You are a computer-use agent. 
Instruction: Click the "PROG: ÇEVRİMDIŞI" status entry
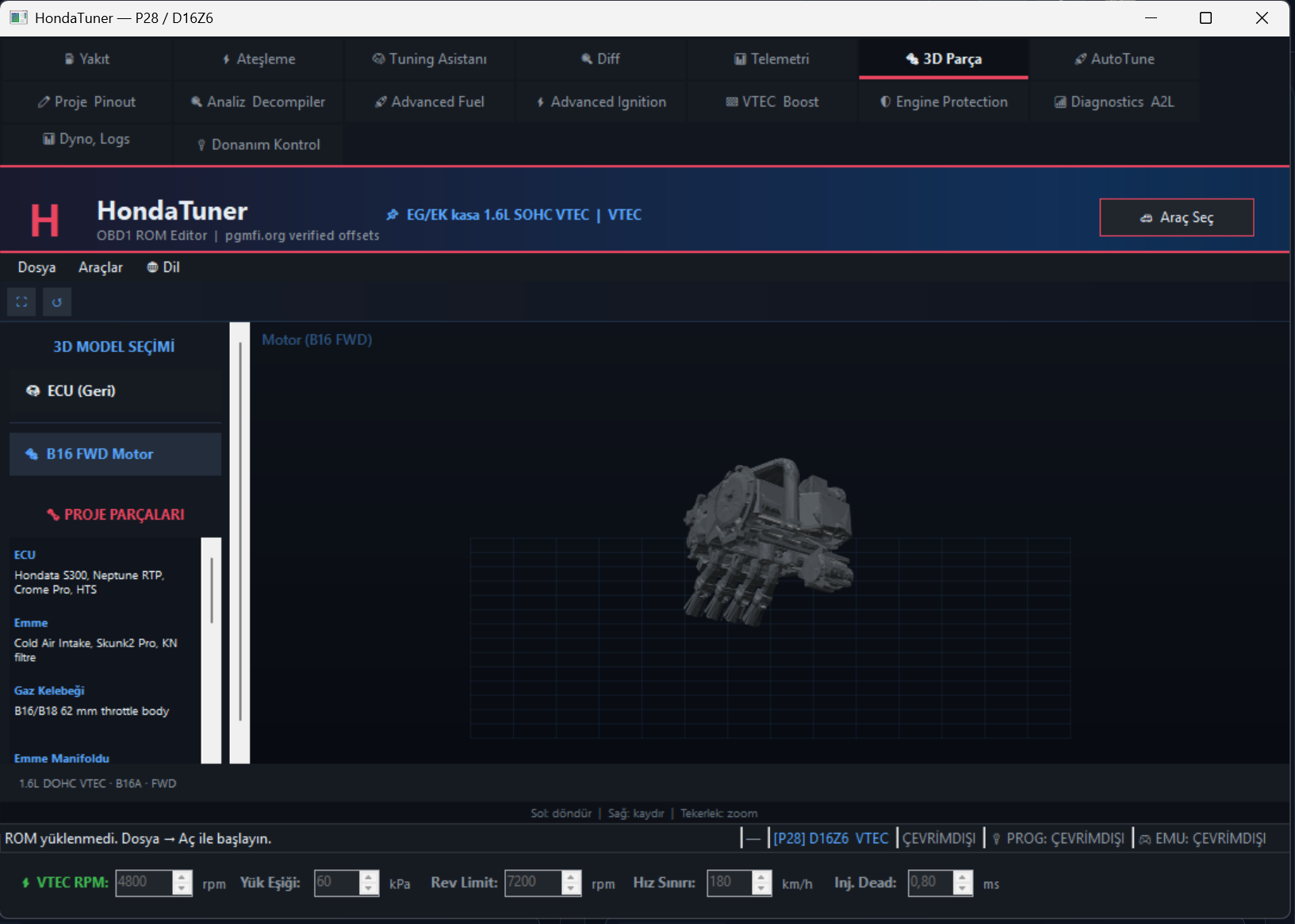(1058, 838)
